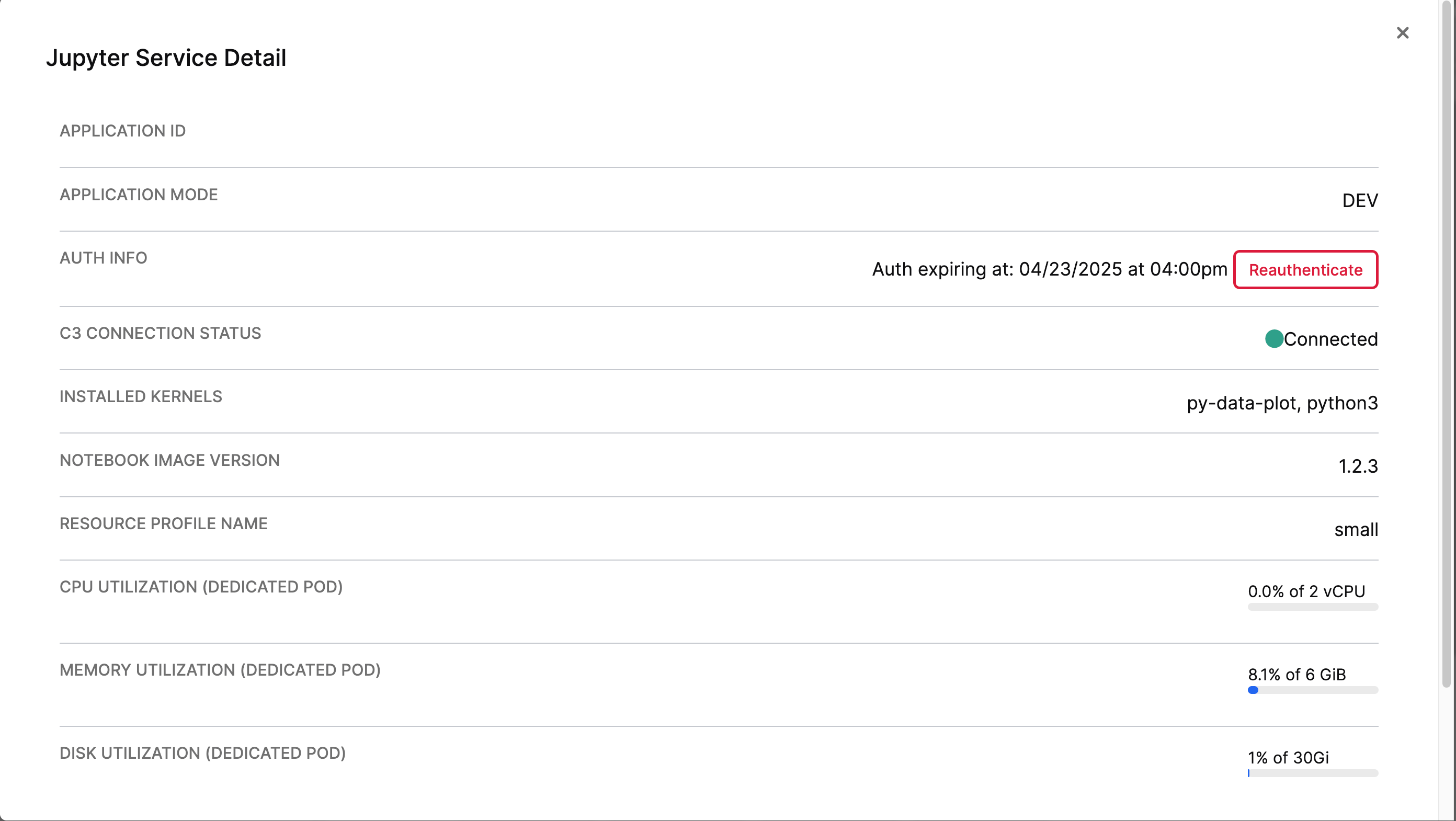Click the green Connected status indicator

click(1275, 339)
